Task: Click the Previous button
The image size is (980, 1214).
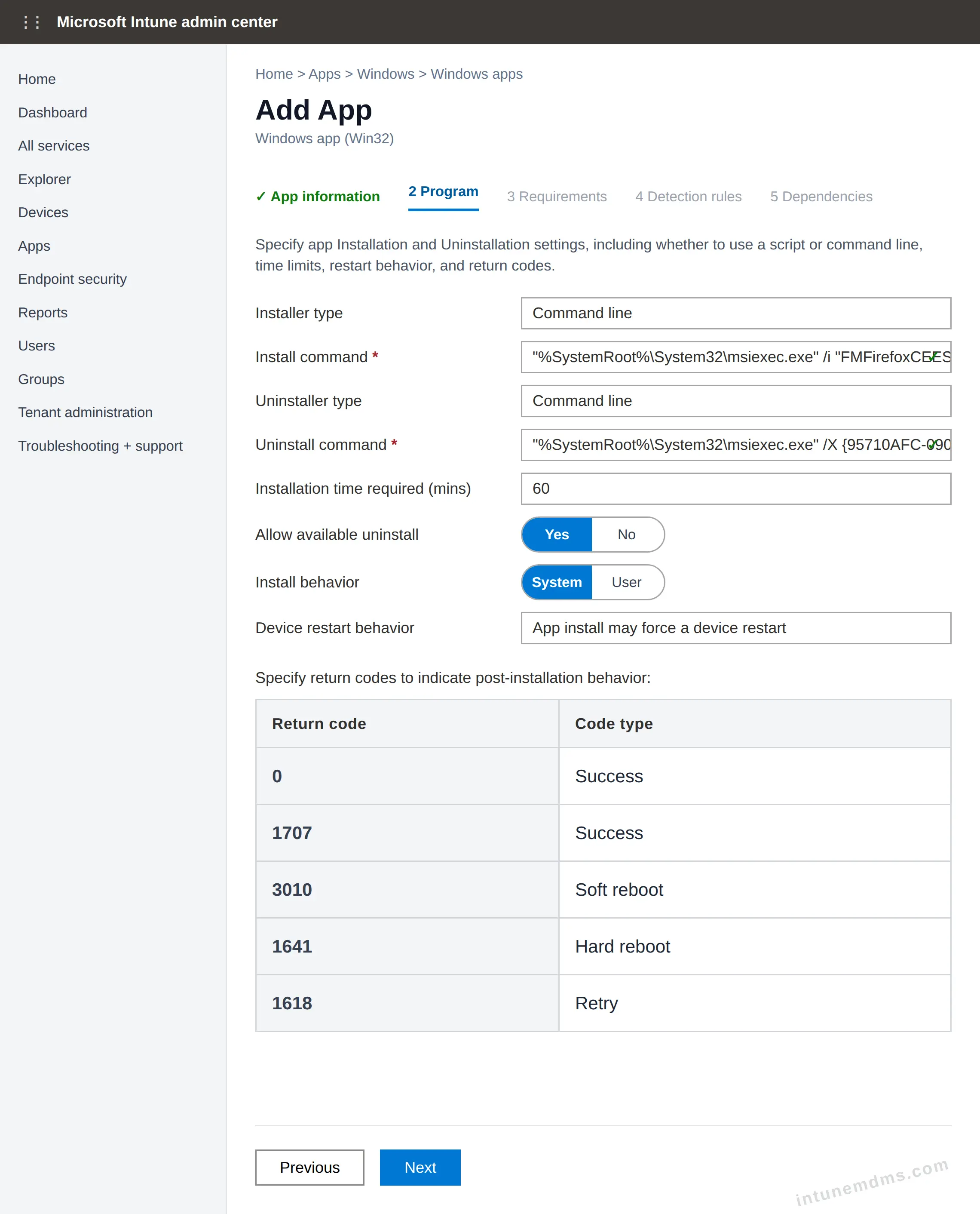Action: (309, 1167)
